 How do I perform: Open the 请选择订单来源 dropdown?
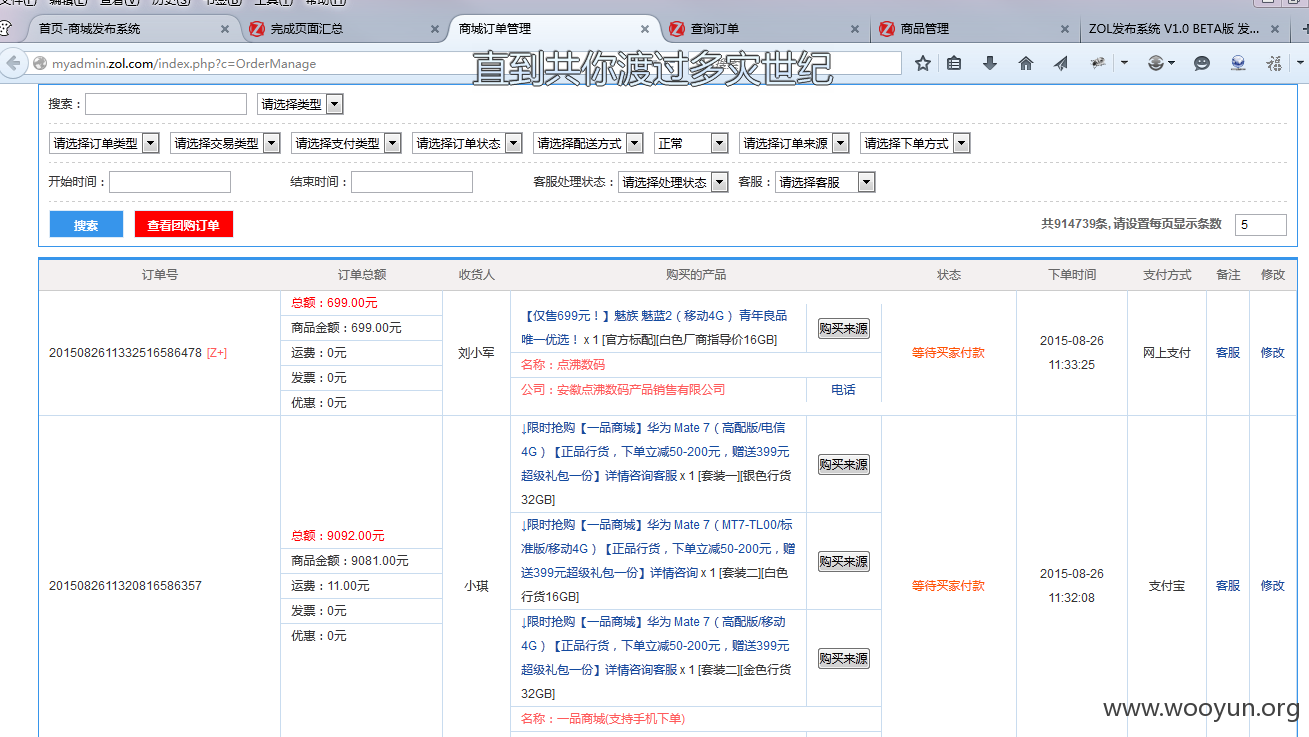coord(794,143)
